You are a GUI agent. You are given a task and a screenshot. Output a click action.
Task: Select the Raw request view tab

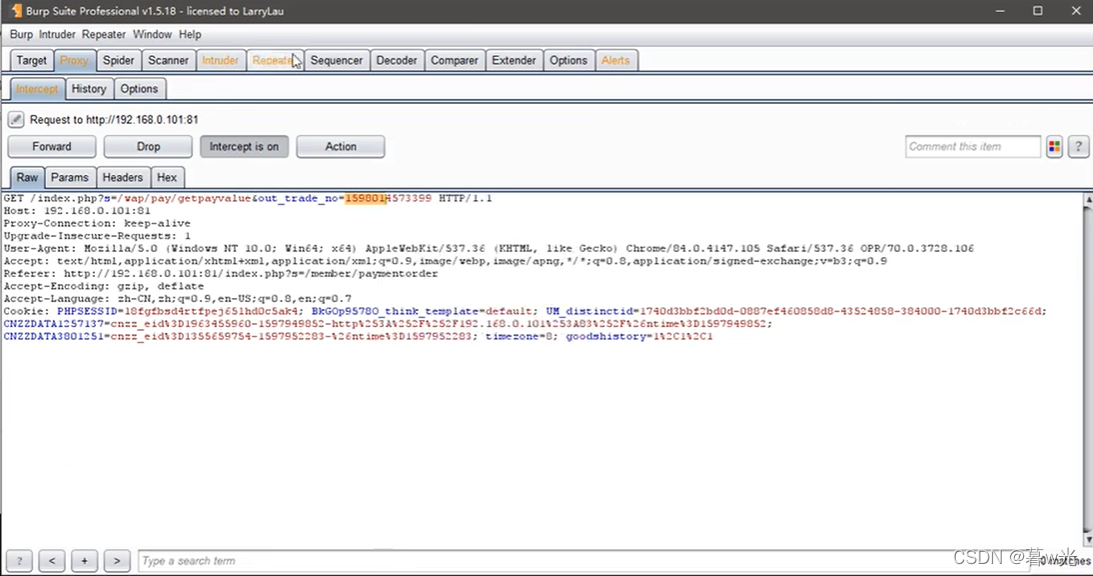pos(27,178)
